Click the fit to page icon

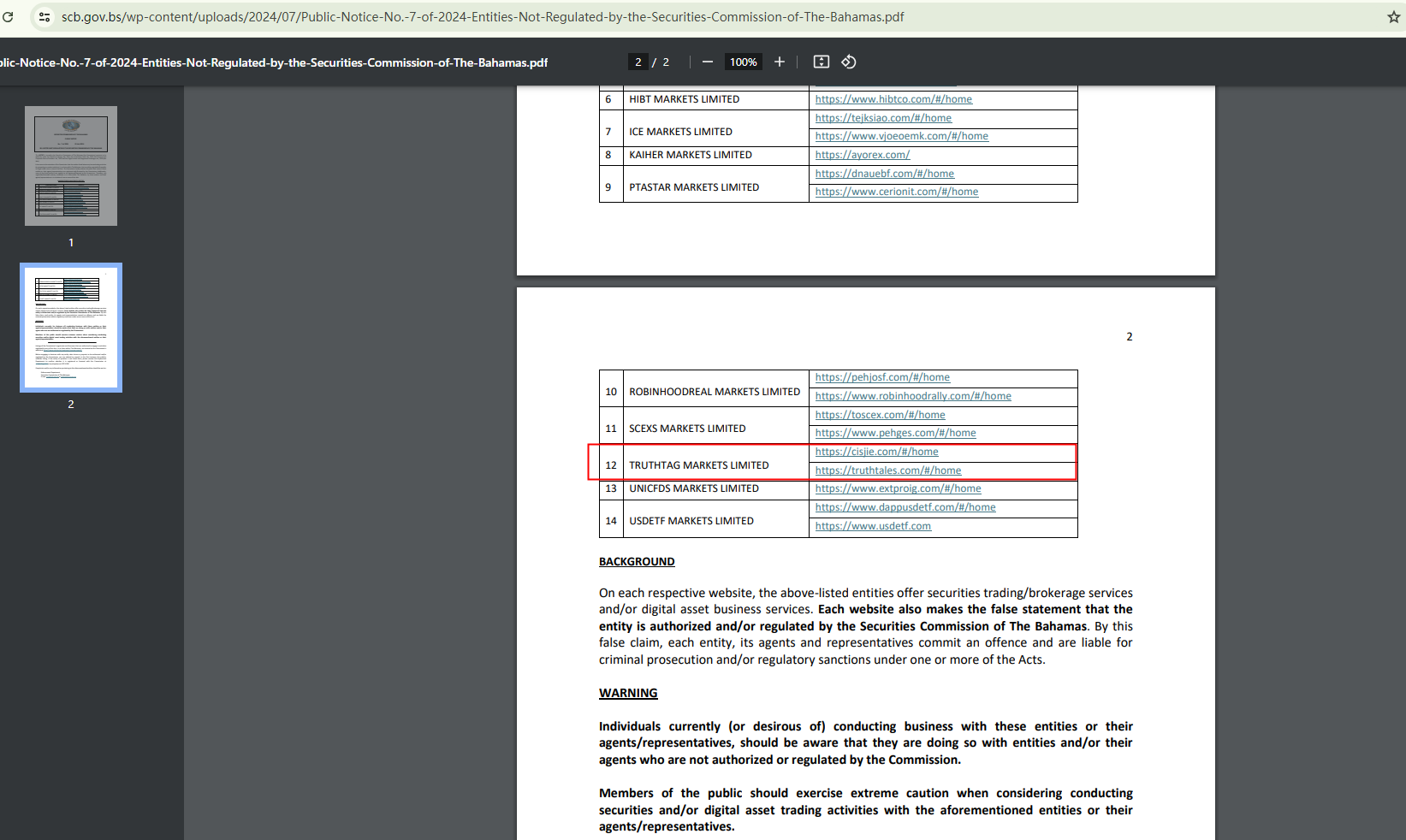822,62
